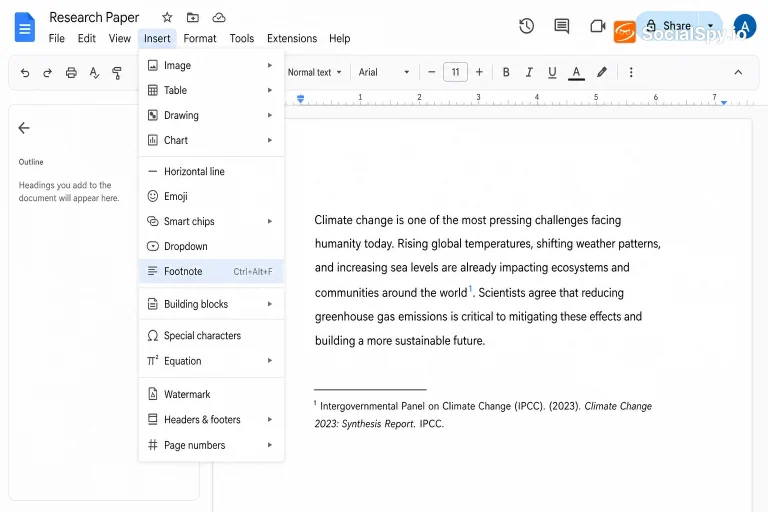Open the Normal text style dropdown

(x=314, y=73)
